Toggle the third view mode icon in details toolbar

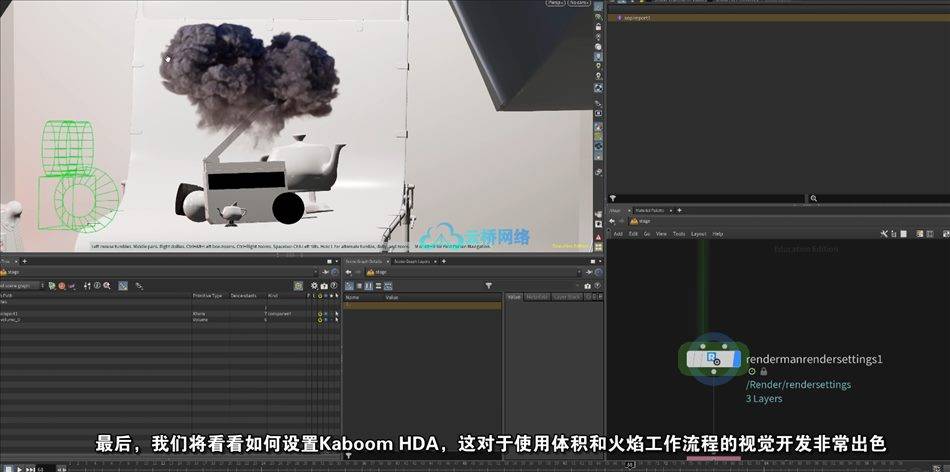point(368,285)
